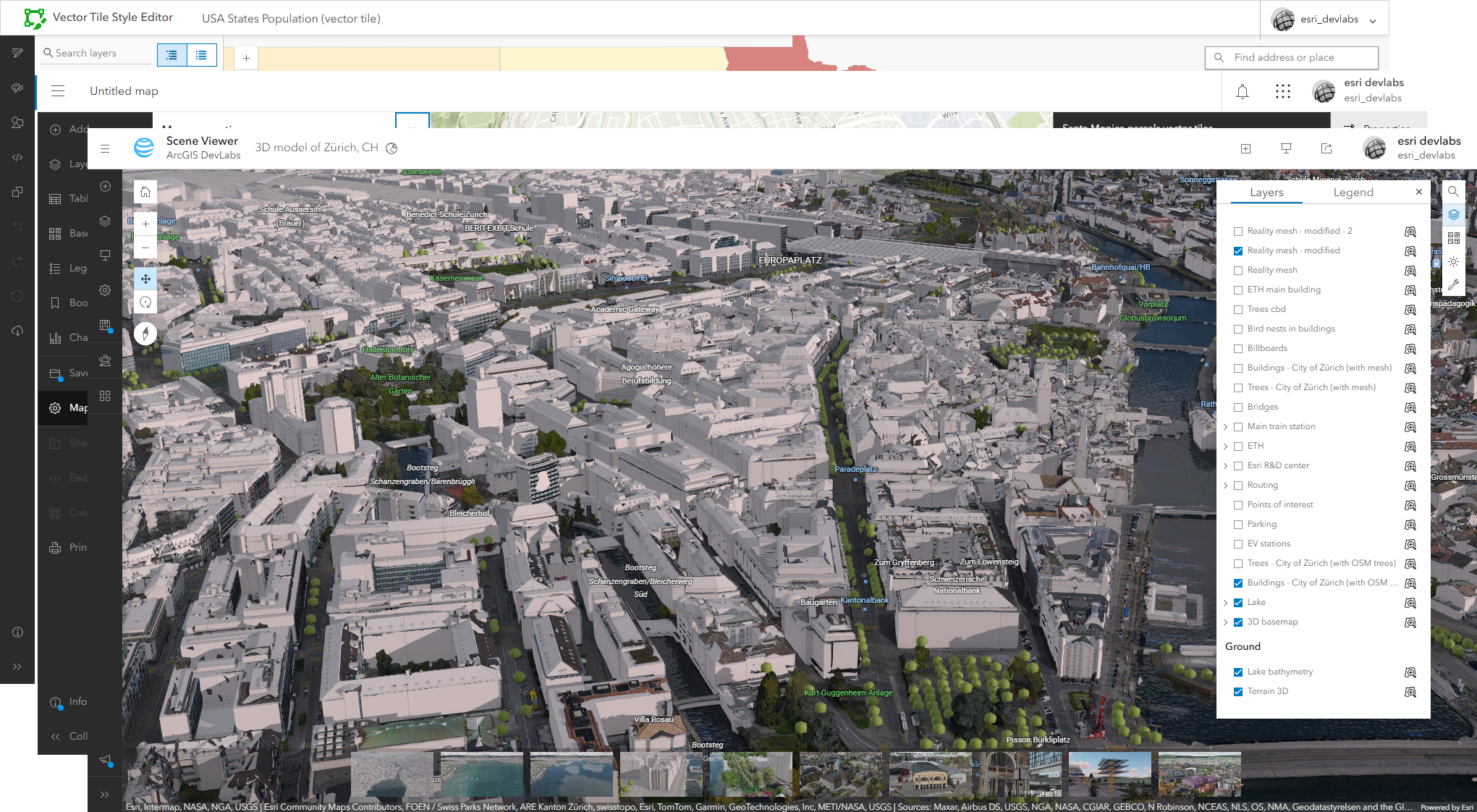Open the first slide thumbnail
This screenshot has width=1477, height=812.
pyautogui.click(x=392, y=774)
